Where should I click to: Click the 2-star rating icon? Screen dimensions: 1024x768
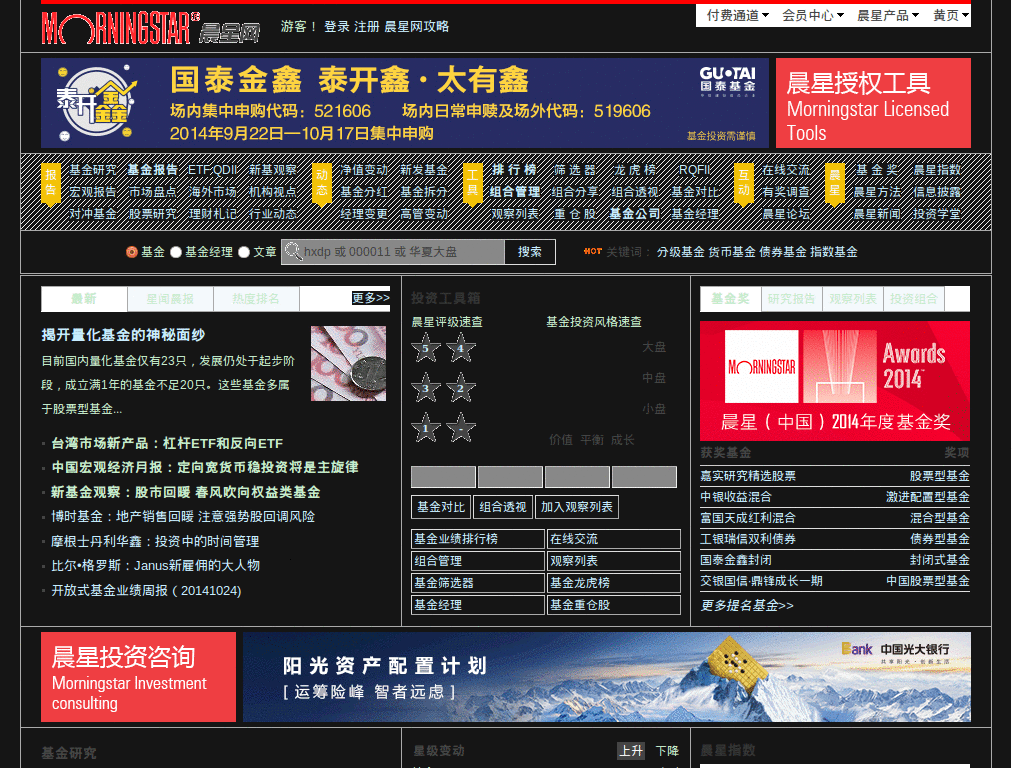click(x=460, y=388)
